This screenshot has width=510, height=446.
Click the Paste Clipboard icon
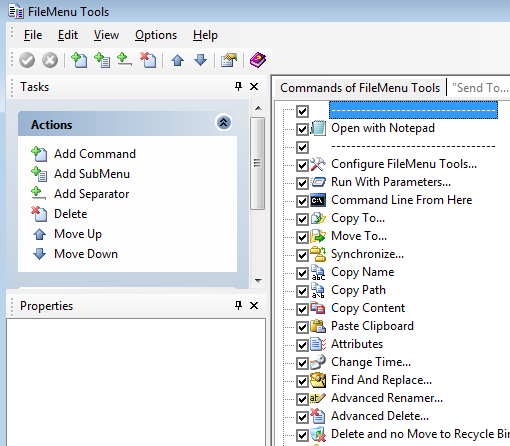pos(318,326)
